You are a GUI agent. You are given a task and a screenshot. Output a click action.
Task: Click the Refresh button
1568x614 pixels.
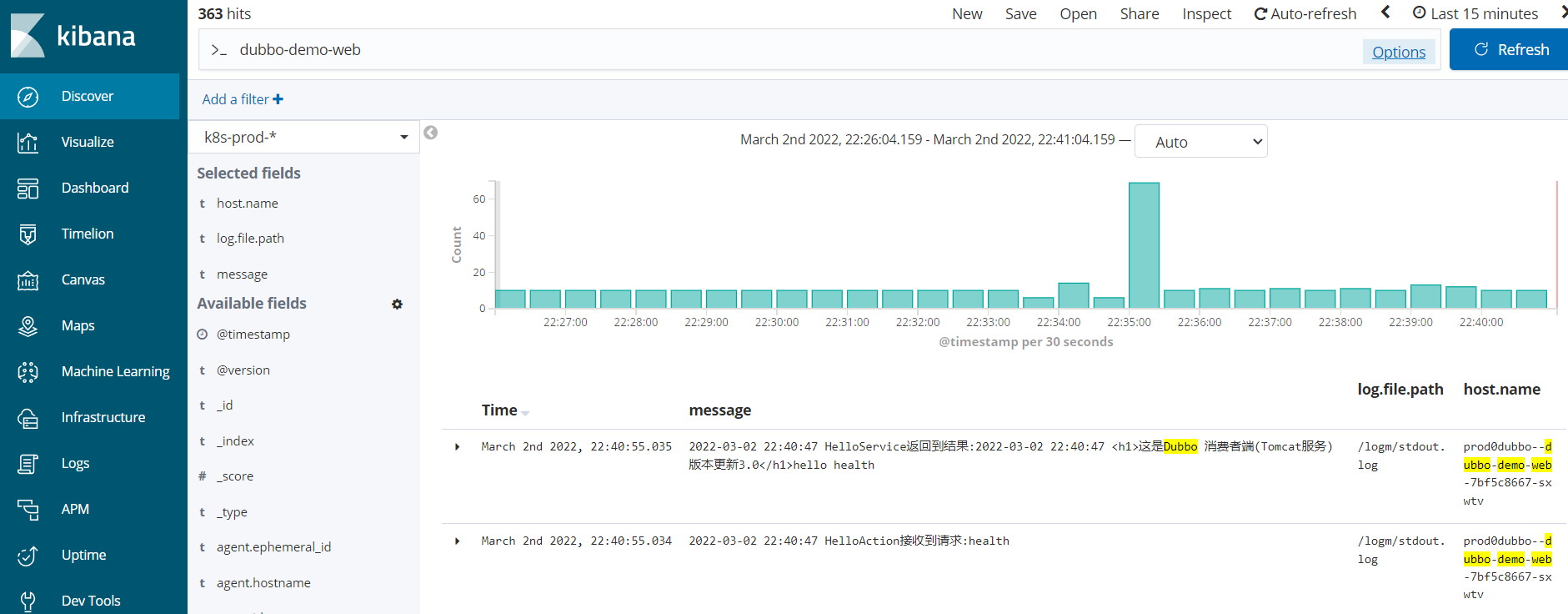(1510, 50)
